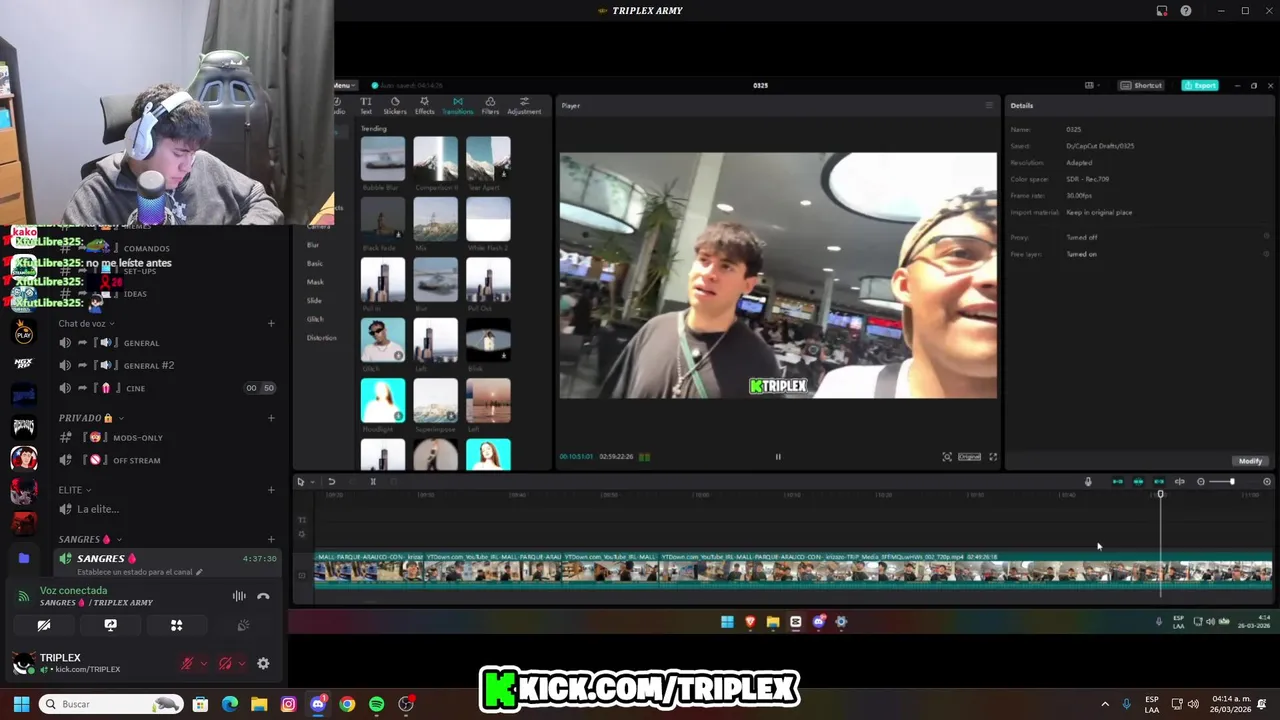
Task: Choose the Distortion transition category
Action: click(322, 338)
